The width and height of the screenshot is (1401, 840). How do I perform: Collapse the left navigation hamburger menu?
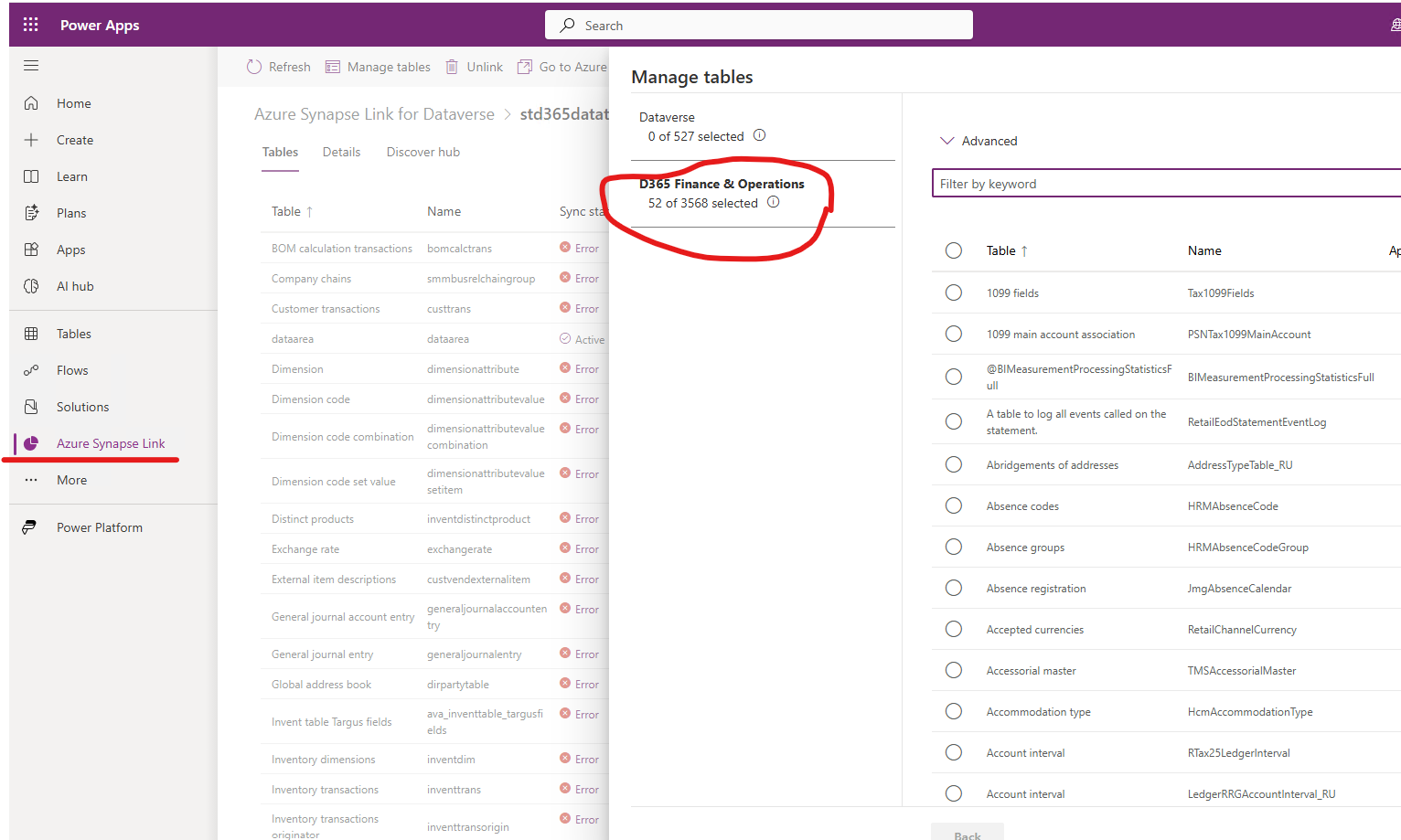[31, 66]
